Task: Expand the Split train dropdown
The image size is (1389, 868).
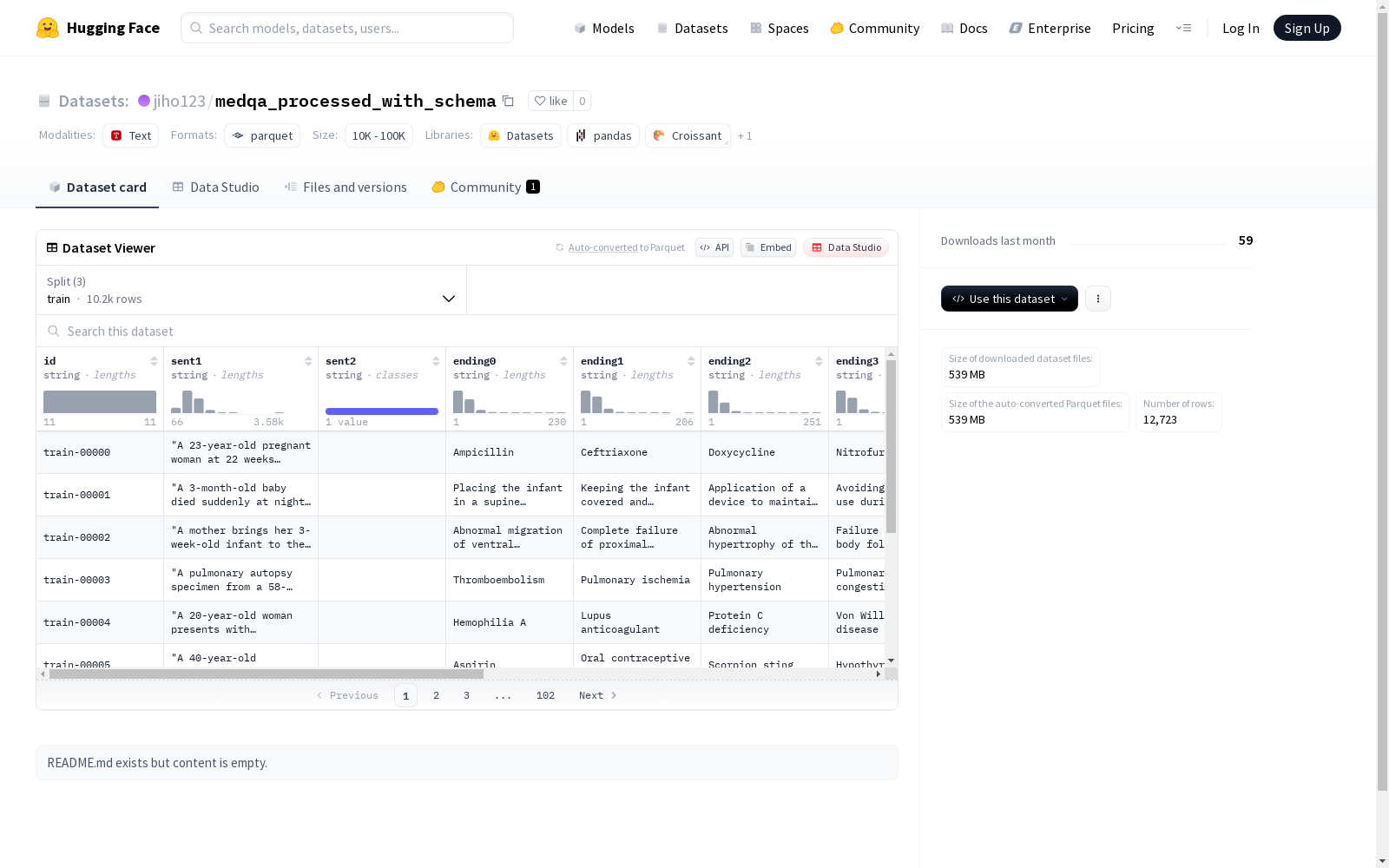Action: click(x=251, y=290)
